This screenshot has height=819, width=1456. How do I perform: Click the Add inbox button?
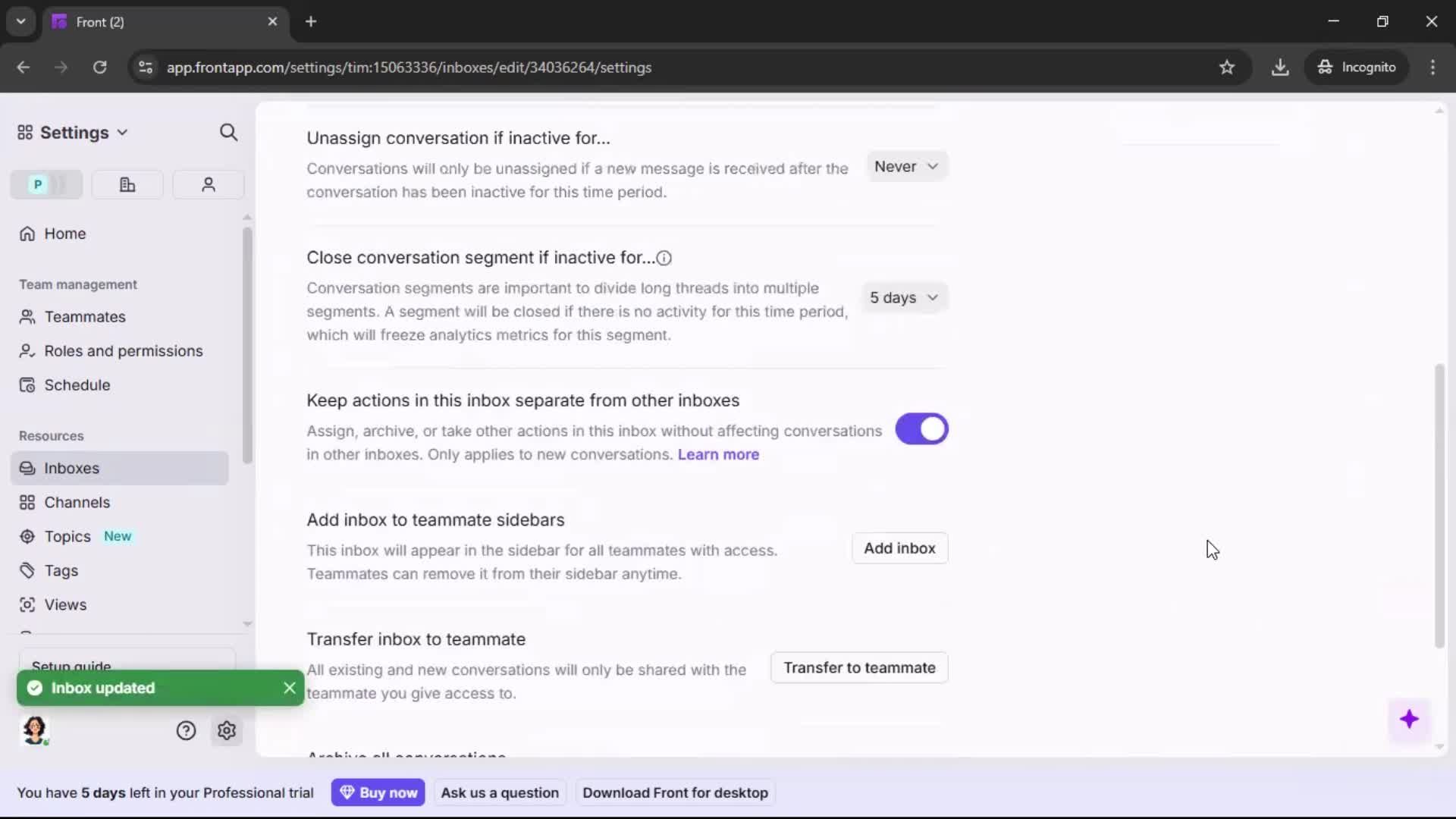coord(899,548)
